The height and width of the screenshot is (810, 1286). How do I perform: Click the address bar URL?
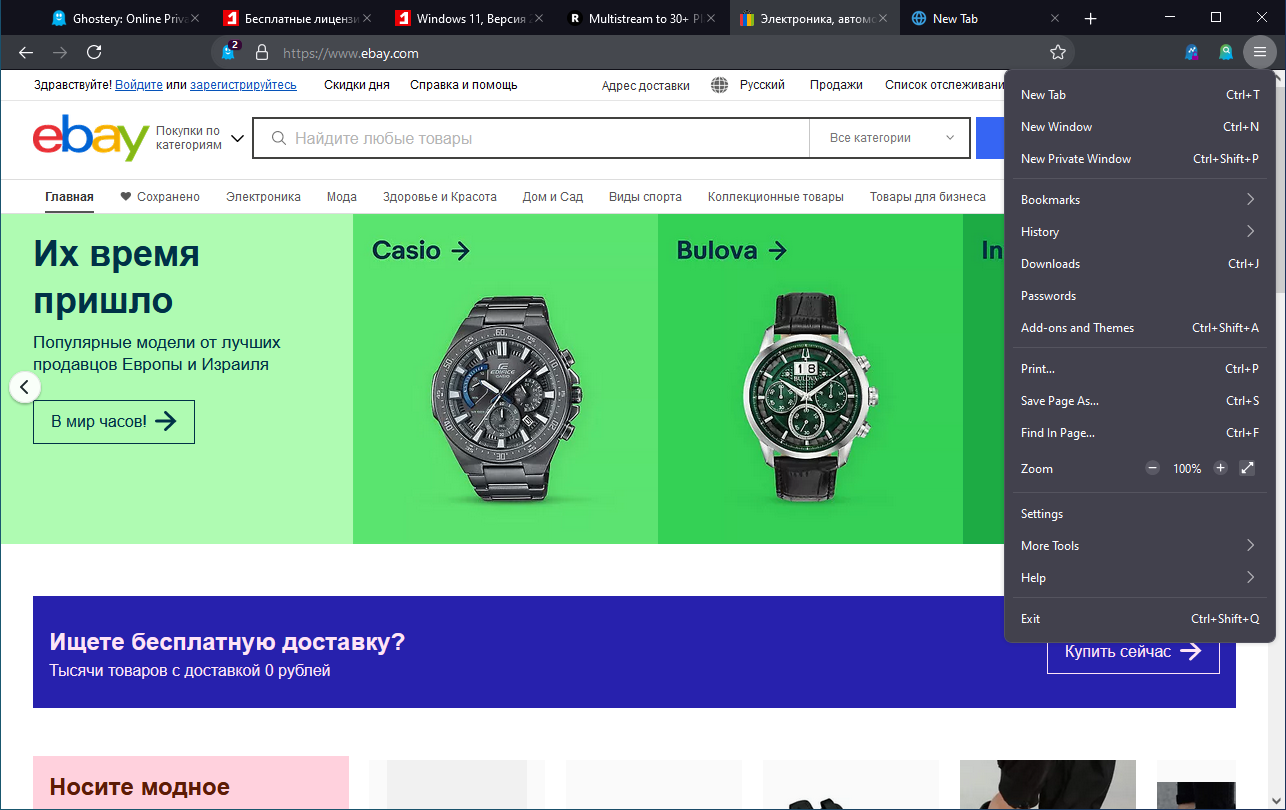click(351, 53)
